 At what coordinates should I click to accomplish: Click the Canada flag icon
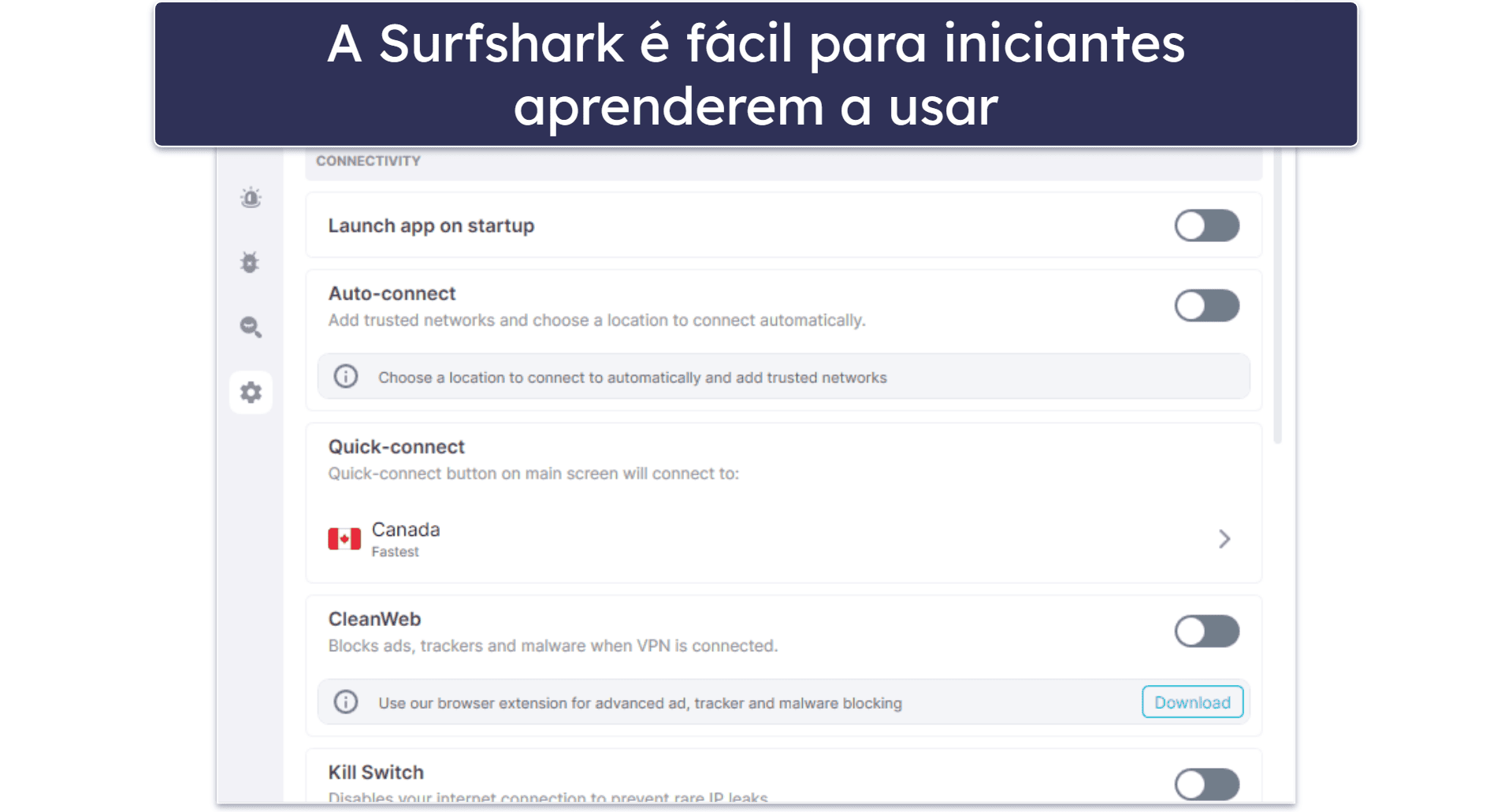[x=344, y=539]
